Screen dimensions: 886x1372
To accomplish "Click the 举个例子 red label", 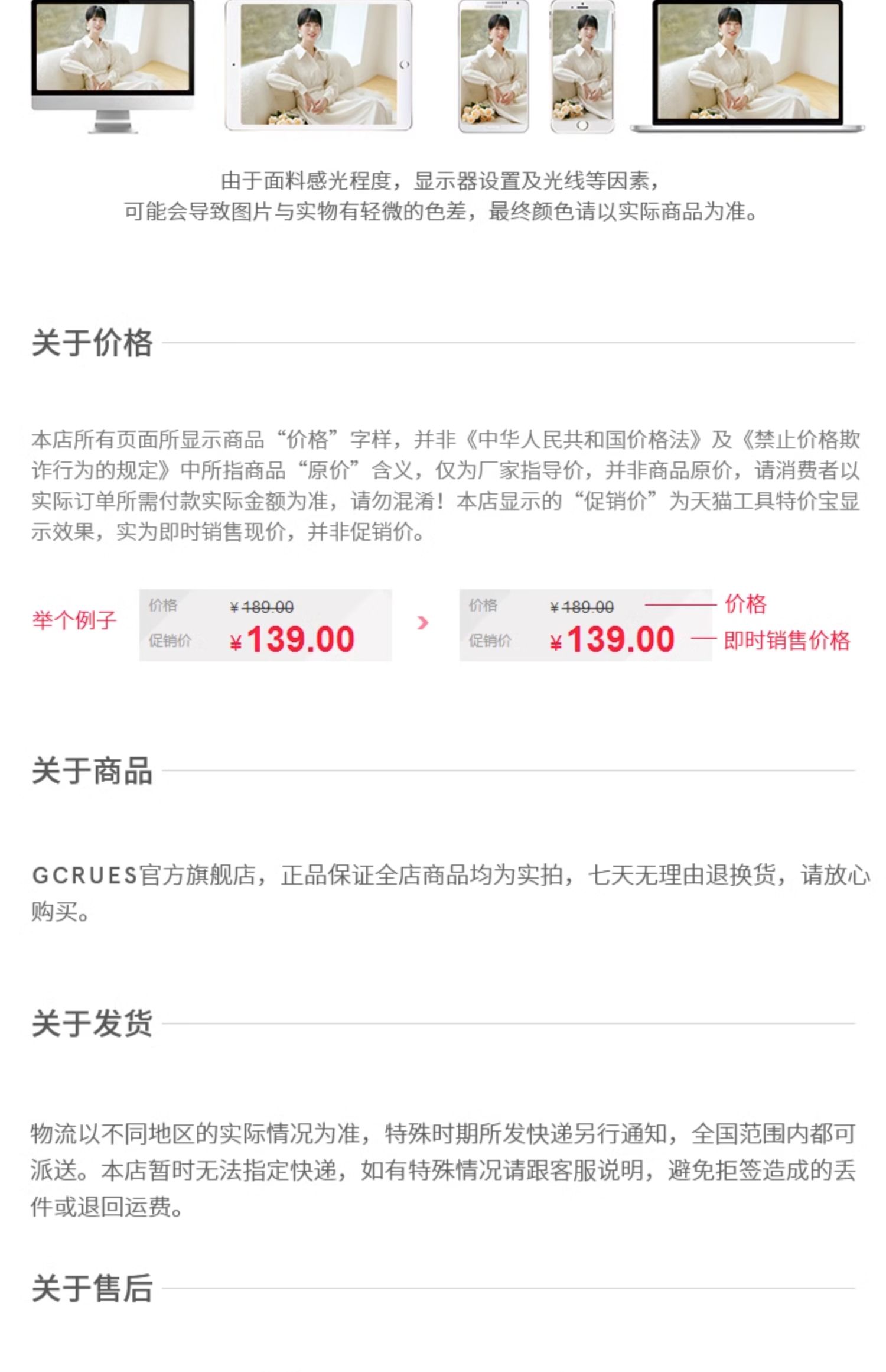I will (x=74, y=620).
